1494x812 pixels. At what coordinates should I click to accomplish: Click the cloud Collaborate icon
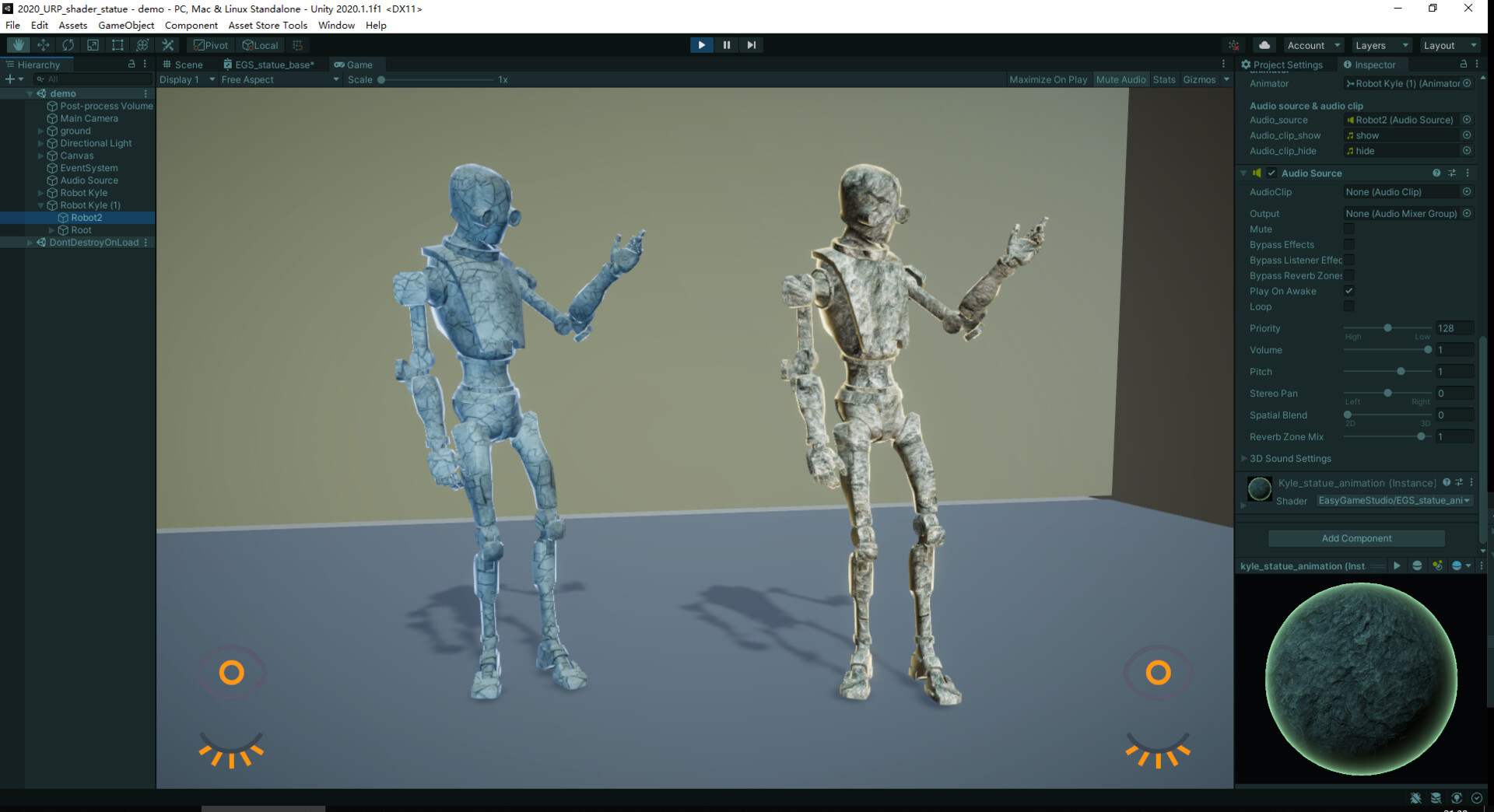click(x=1264, y=45)
